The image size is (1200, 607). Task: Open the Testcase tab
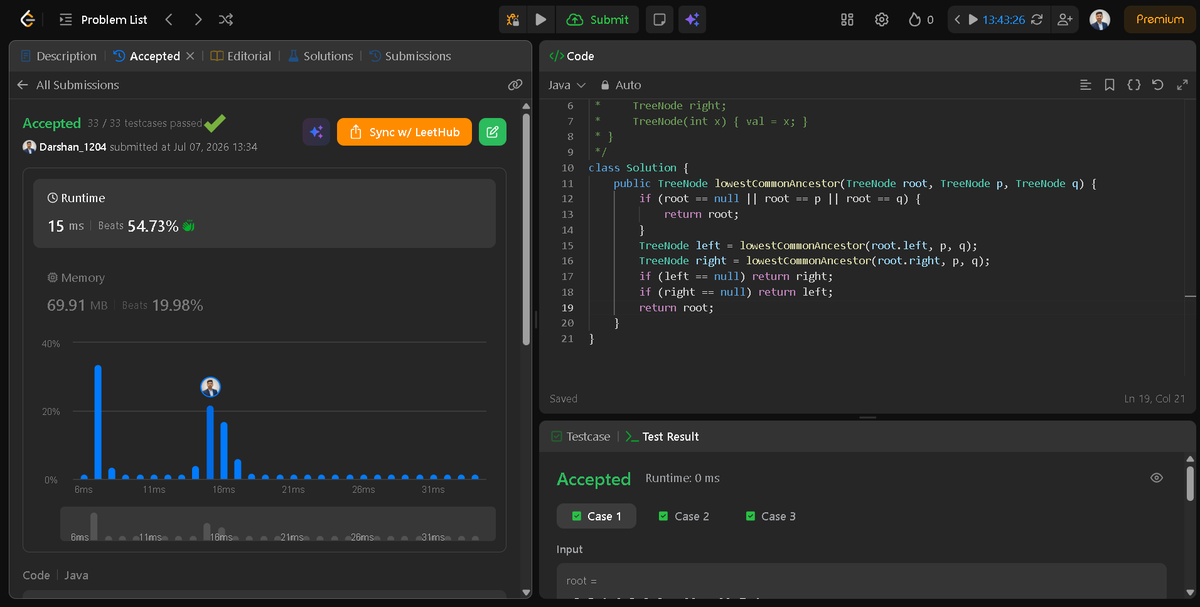pyautogui.click(x=582, y=436)
